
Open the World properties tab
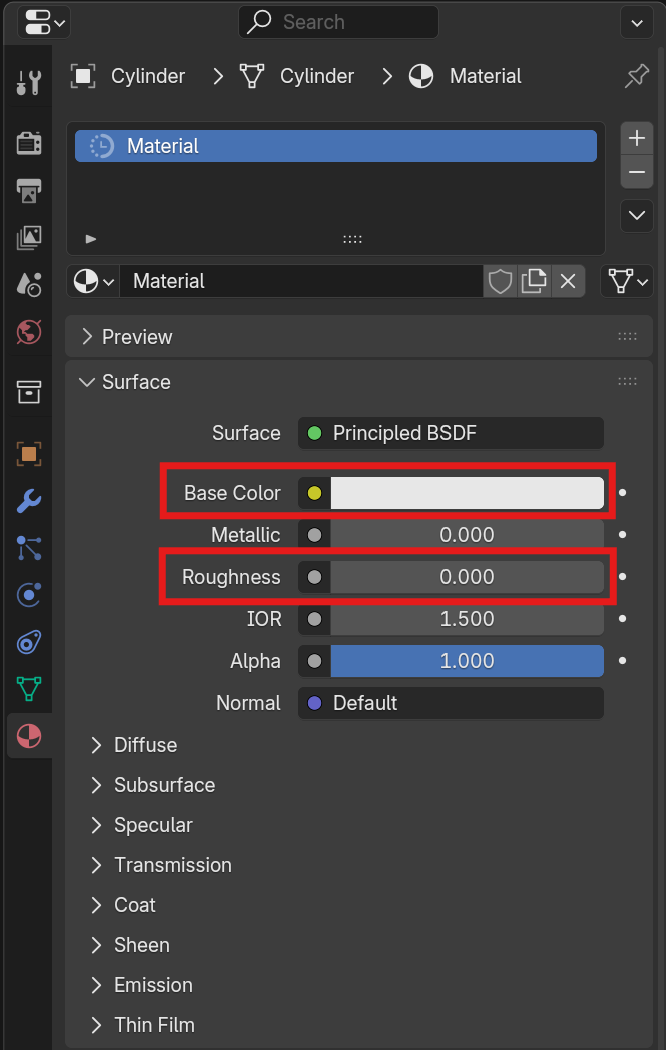29,331
